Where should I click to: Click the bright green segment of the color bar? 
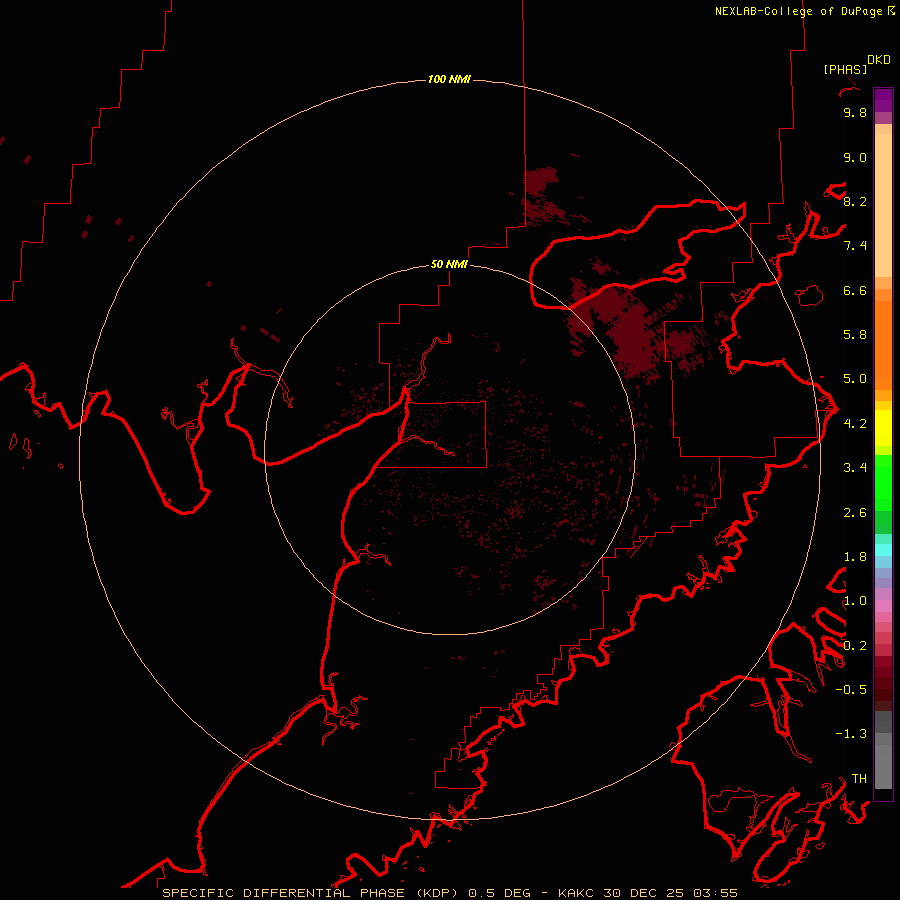[883, 484]
